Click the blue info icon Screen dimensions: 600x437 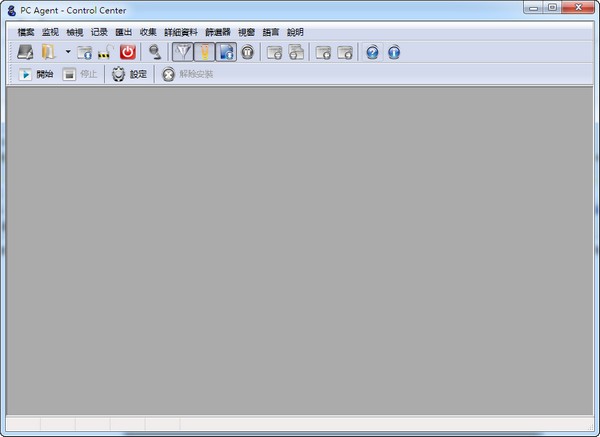click(x=394, y=52)
